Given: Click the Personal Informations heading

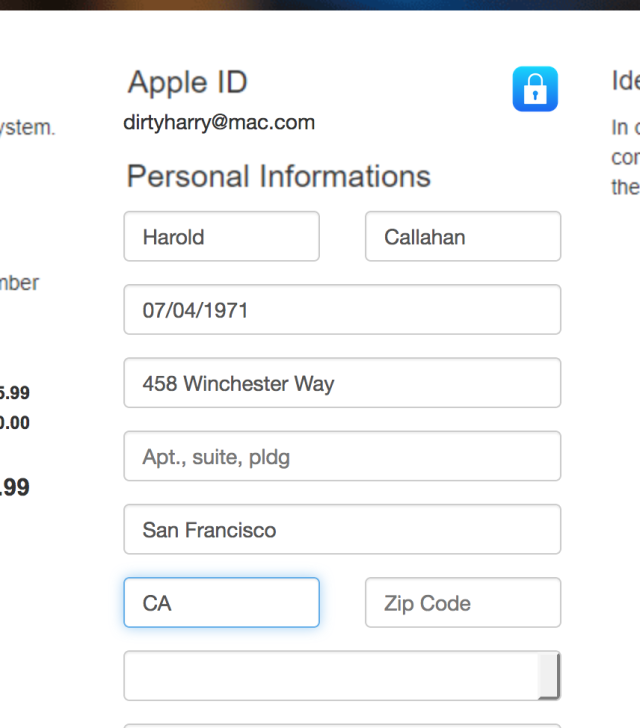Looking at the screenshot, I should click(x=278, y=177).
